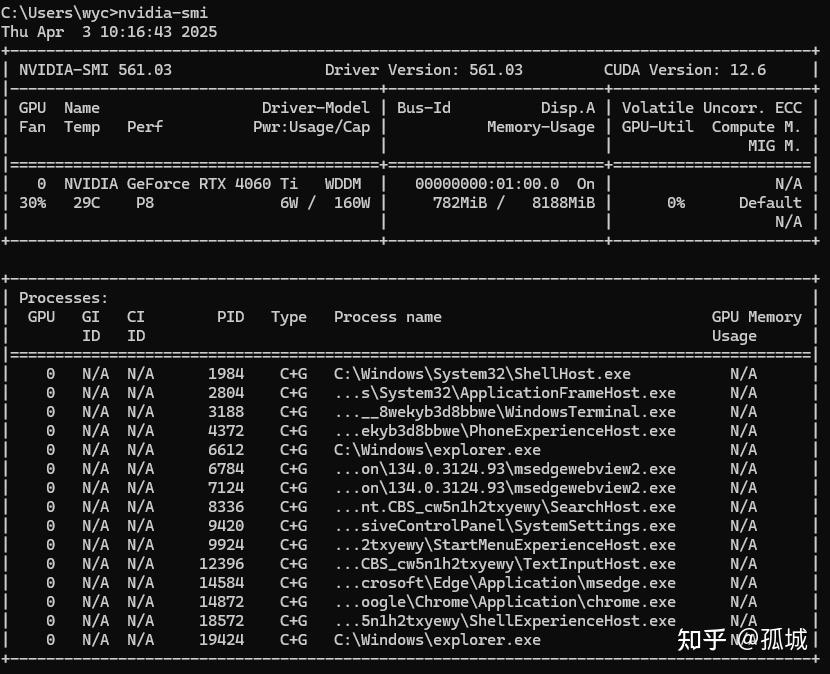The image size is (830, 674).
Task: Click the Bus-Id 00000000:01:00.0 value
Action: [487, 184]
